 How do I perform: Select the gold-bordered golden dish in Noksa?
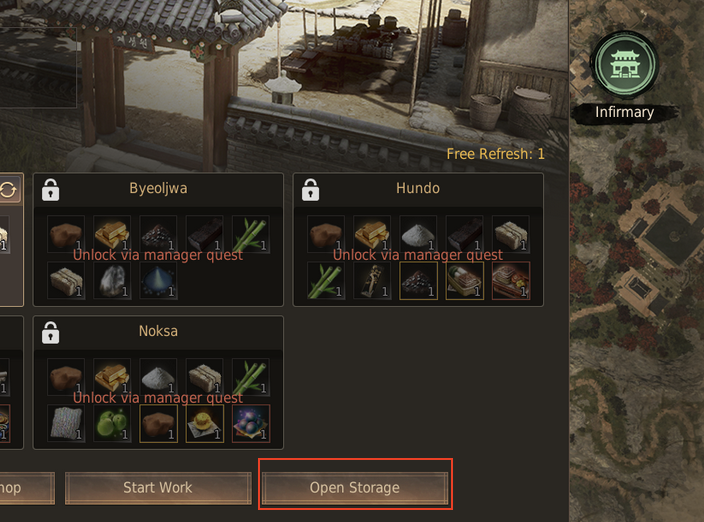pyautogui.click(x=204, y=423)
